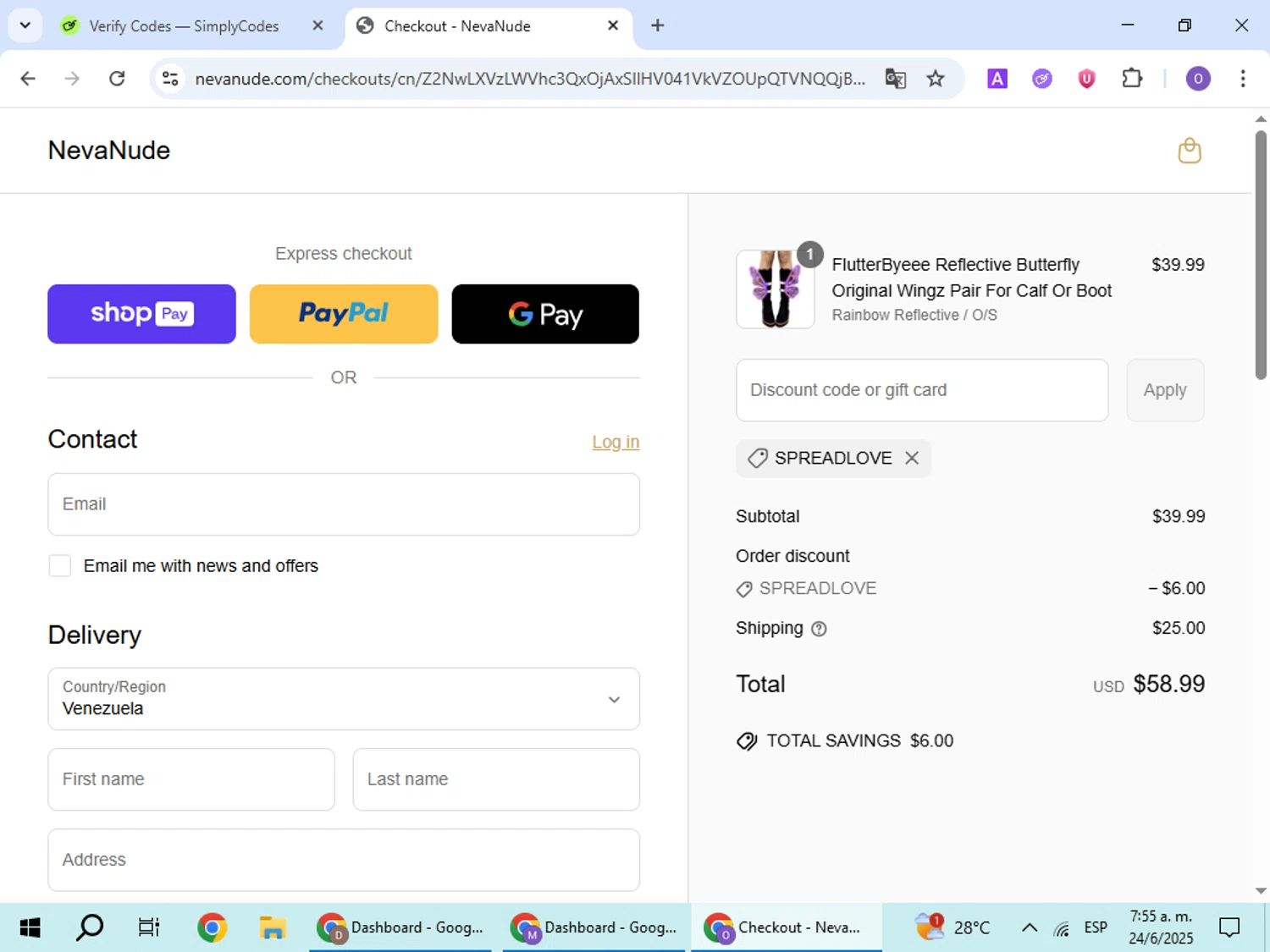1270x952 pixels.
Task: Open the Windows Start menu
Action: click(30, 927)
